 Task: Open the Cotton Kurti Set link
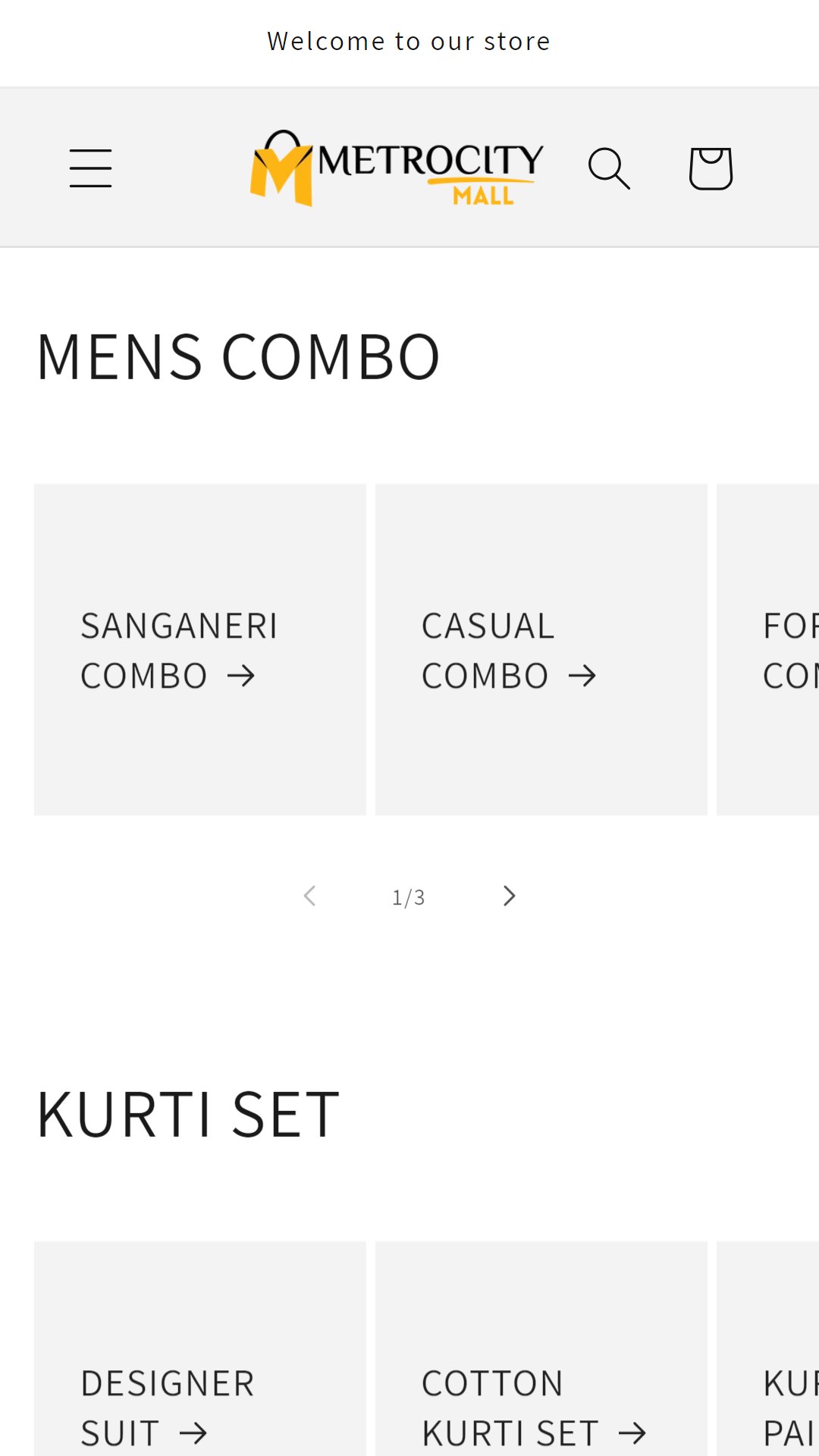534,1408
